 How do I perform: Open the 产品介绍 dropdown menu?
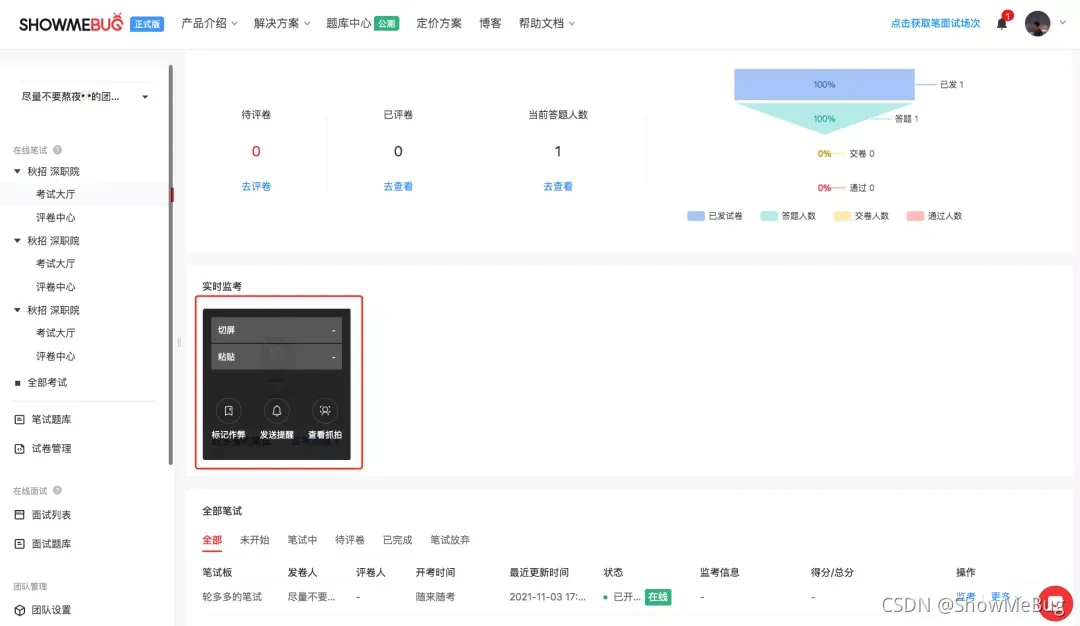tap(209, 23)
